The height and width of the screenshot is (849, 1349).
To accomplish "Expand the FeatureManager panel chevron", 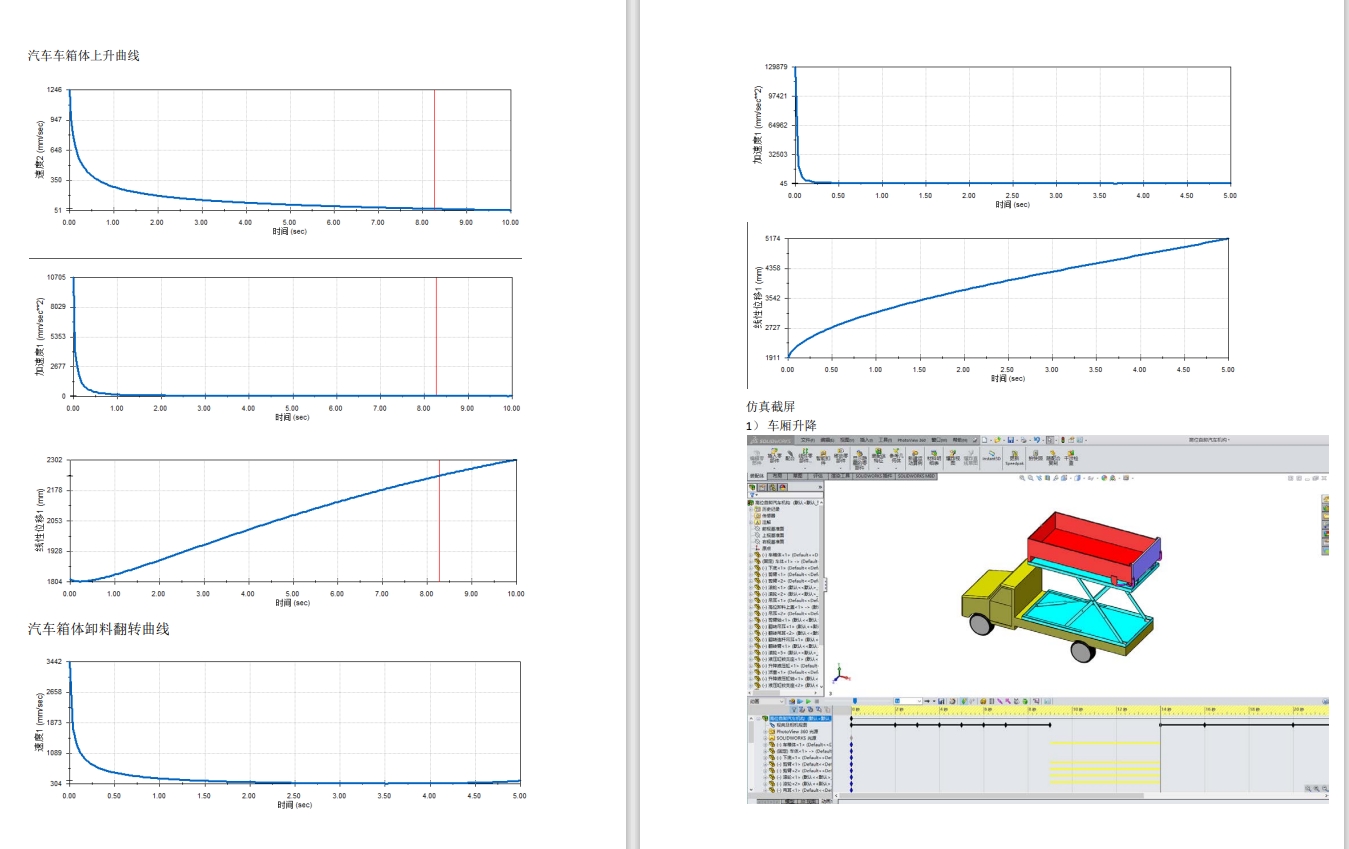I will tap(820, 487).
